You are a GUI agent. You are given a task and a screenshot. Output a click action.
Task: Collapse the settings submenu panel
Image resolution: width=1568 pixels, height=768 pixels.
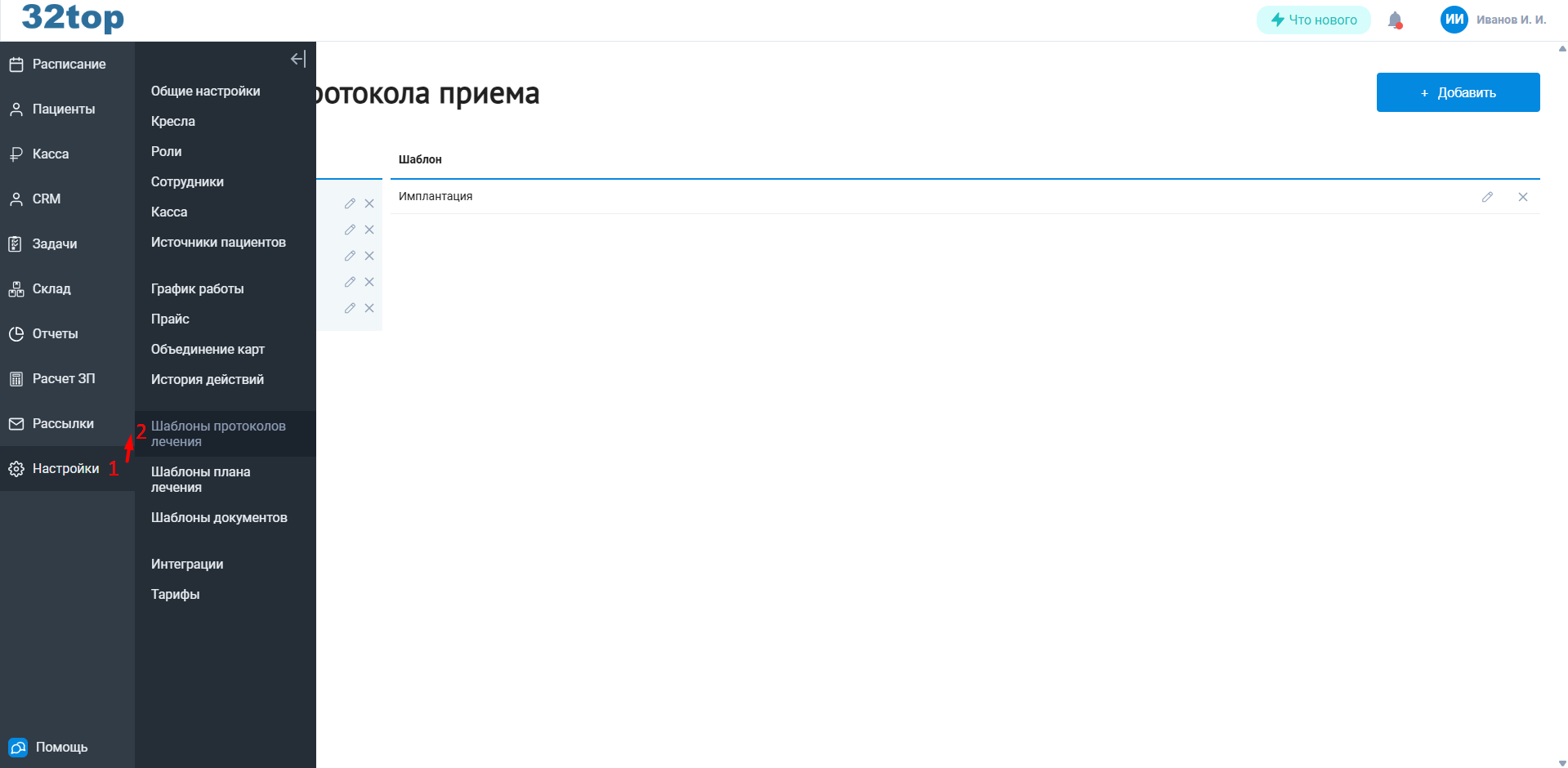[297, 59]
